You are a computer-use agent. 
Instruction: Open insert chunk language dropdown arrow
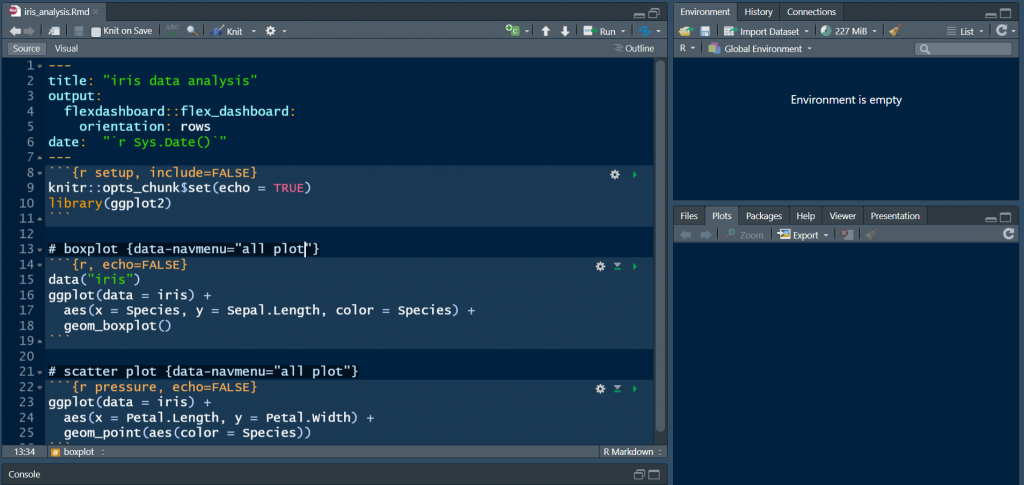click(527, 31)
